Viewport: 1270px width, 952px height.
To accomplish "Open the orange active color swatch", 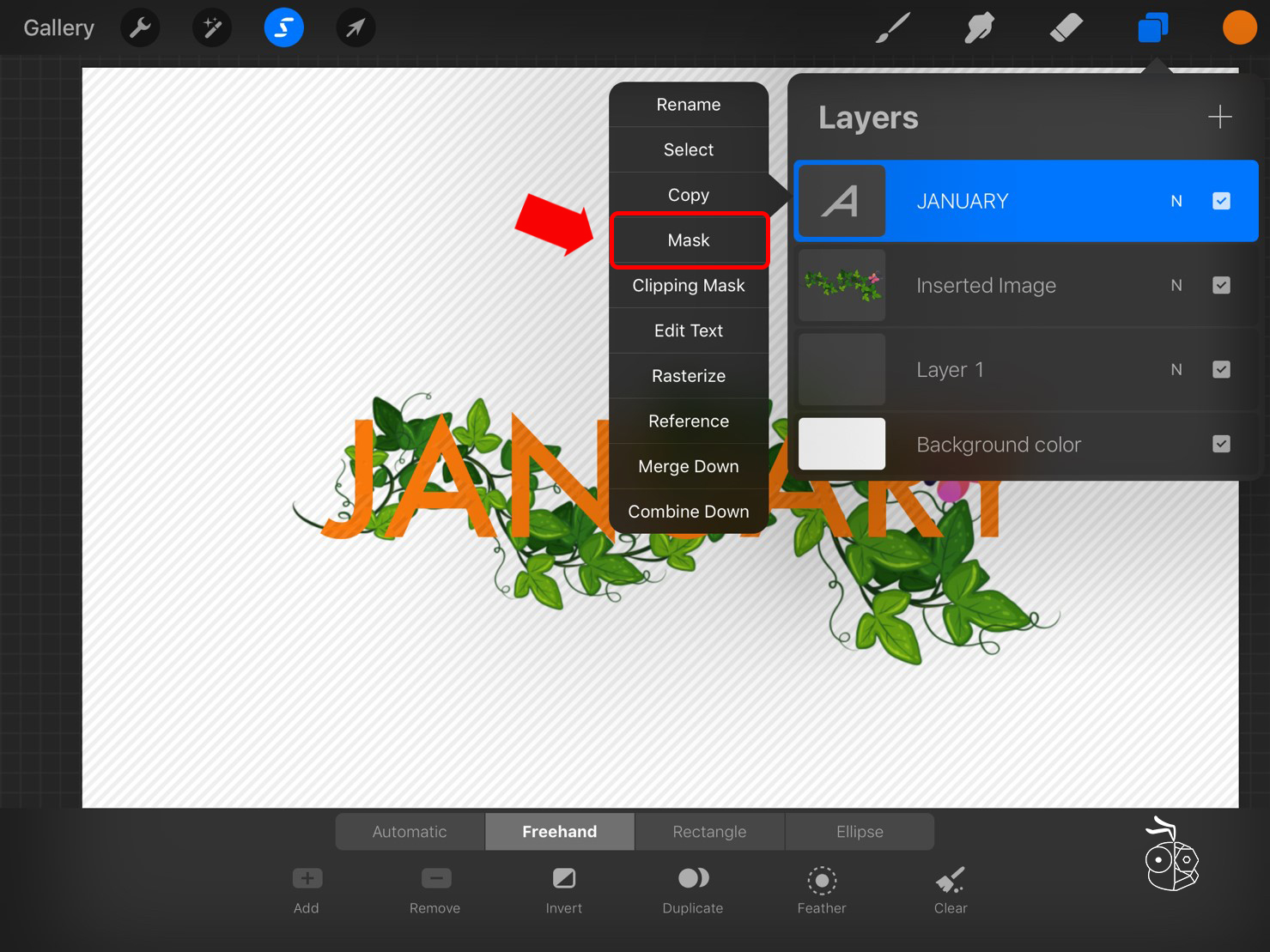I will 1239,28.
